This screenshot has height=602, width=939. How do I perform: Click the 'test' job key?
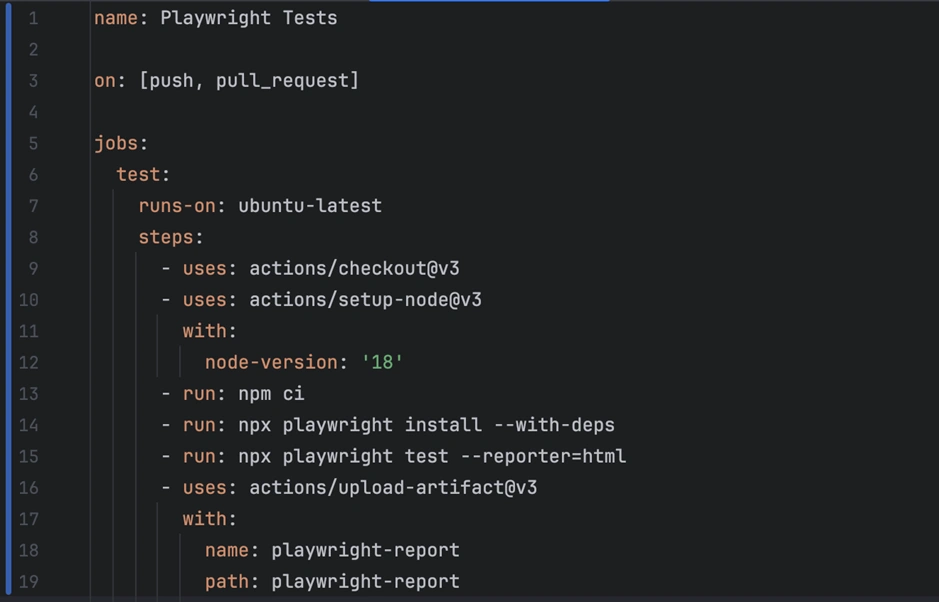(x=138, y=174)
